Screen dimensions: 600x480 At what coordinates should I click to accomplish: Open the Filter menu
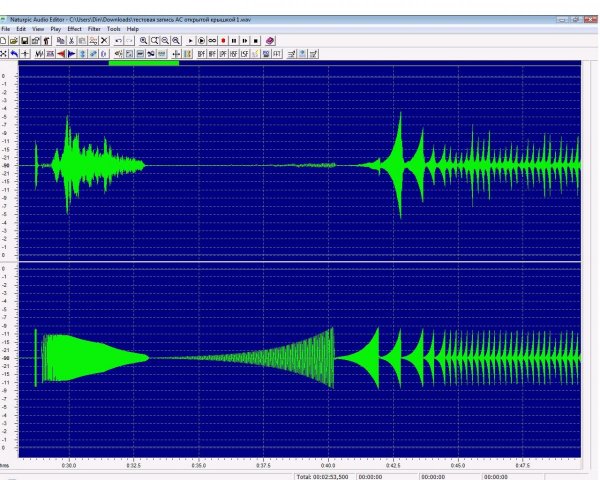click(94, 29)
